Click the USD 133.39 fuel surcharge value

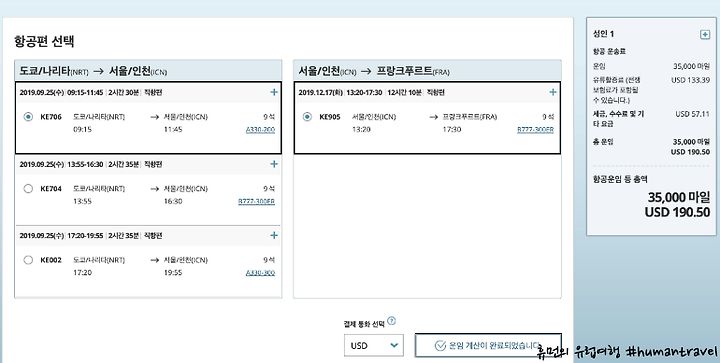pyautogui.click(x=691, y=80)
